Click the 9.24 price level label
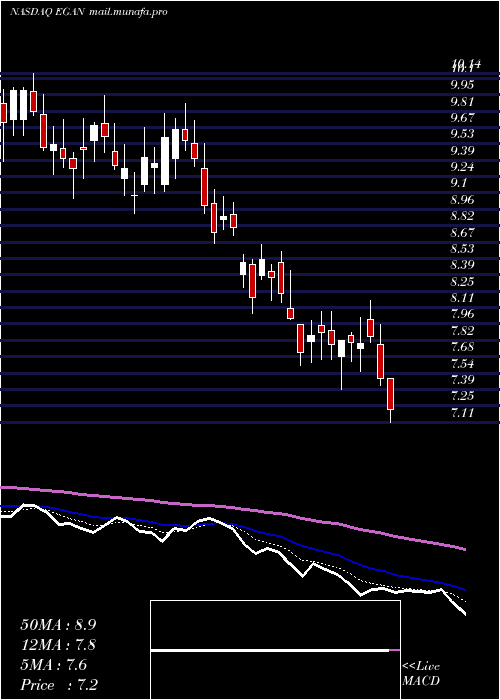The image size is (500, 700). [463, 167]
